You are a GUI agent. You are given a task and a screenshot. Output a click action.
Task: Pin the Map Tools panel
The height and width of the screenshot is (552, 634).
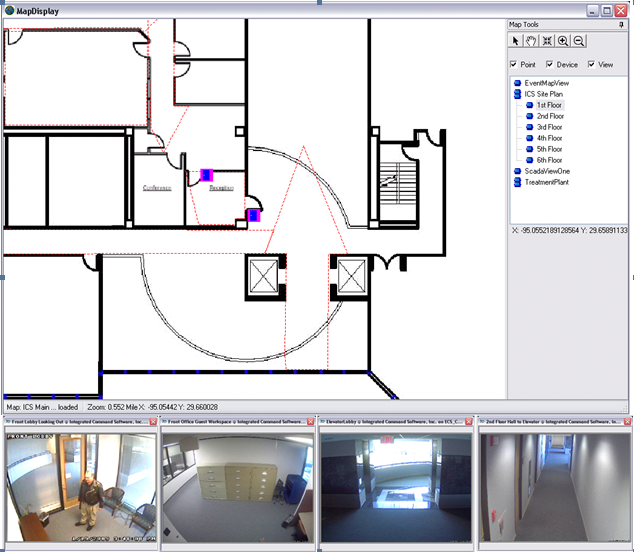tap(622, 24)
